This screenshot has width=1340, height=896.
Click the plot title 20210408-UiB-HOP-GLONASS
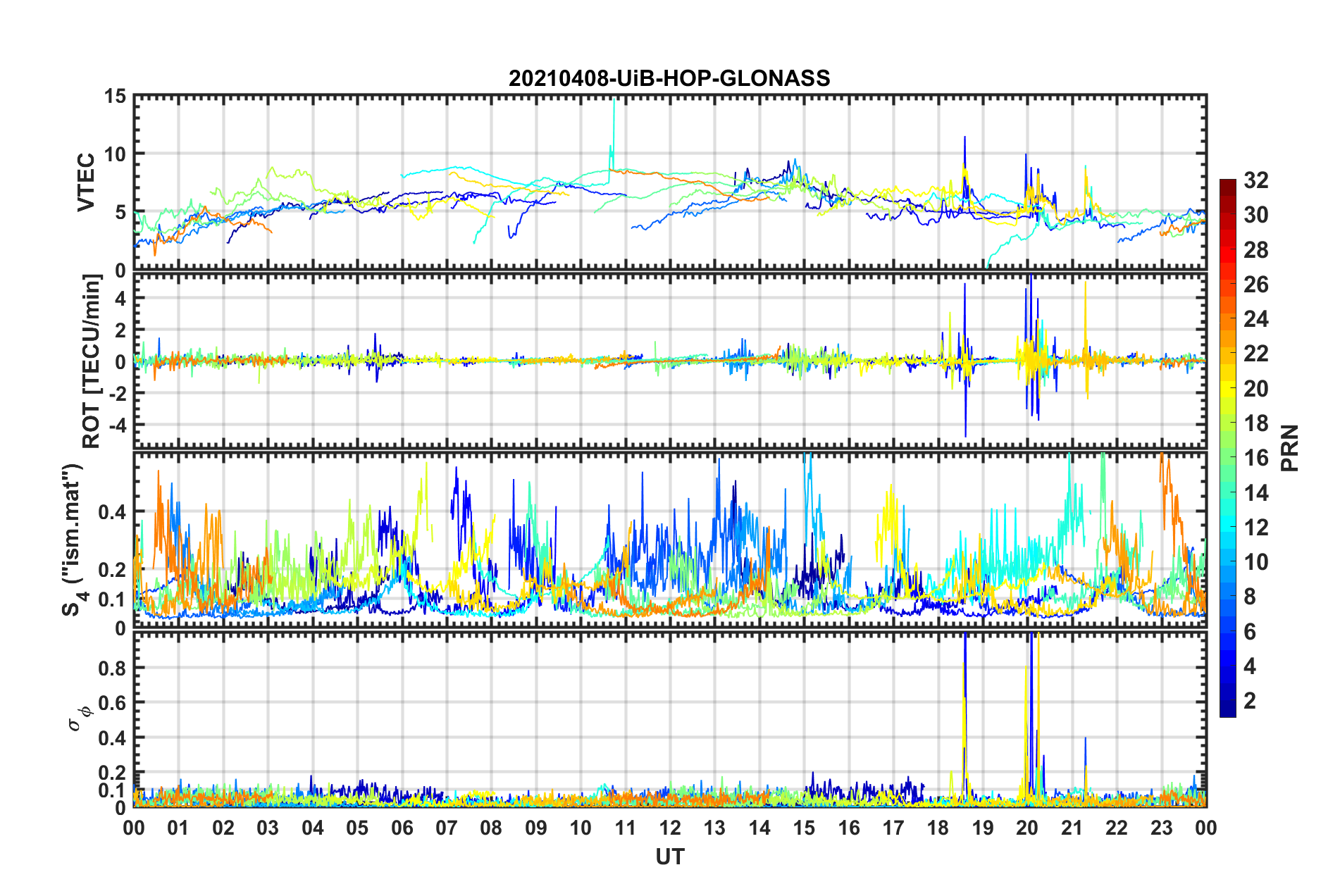point(669,78)
